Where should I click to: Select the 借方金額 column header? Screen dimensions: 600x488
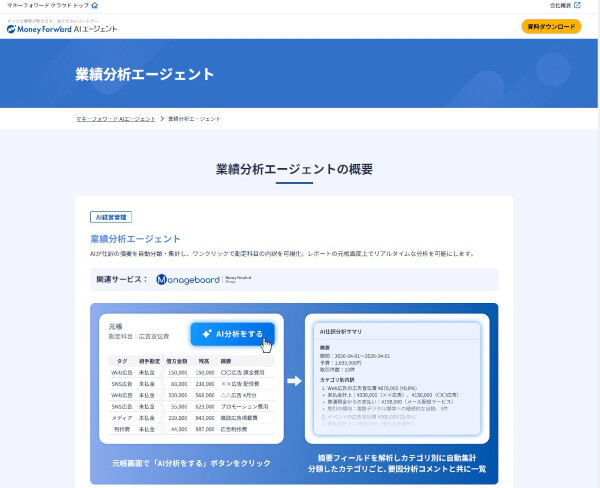[176, 361]
